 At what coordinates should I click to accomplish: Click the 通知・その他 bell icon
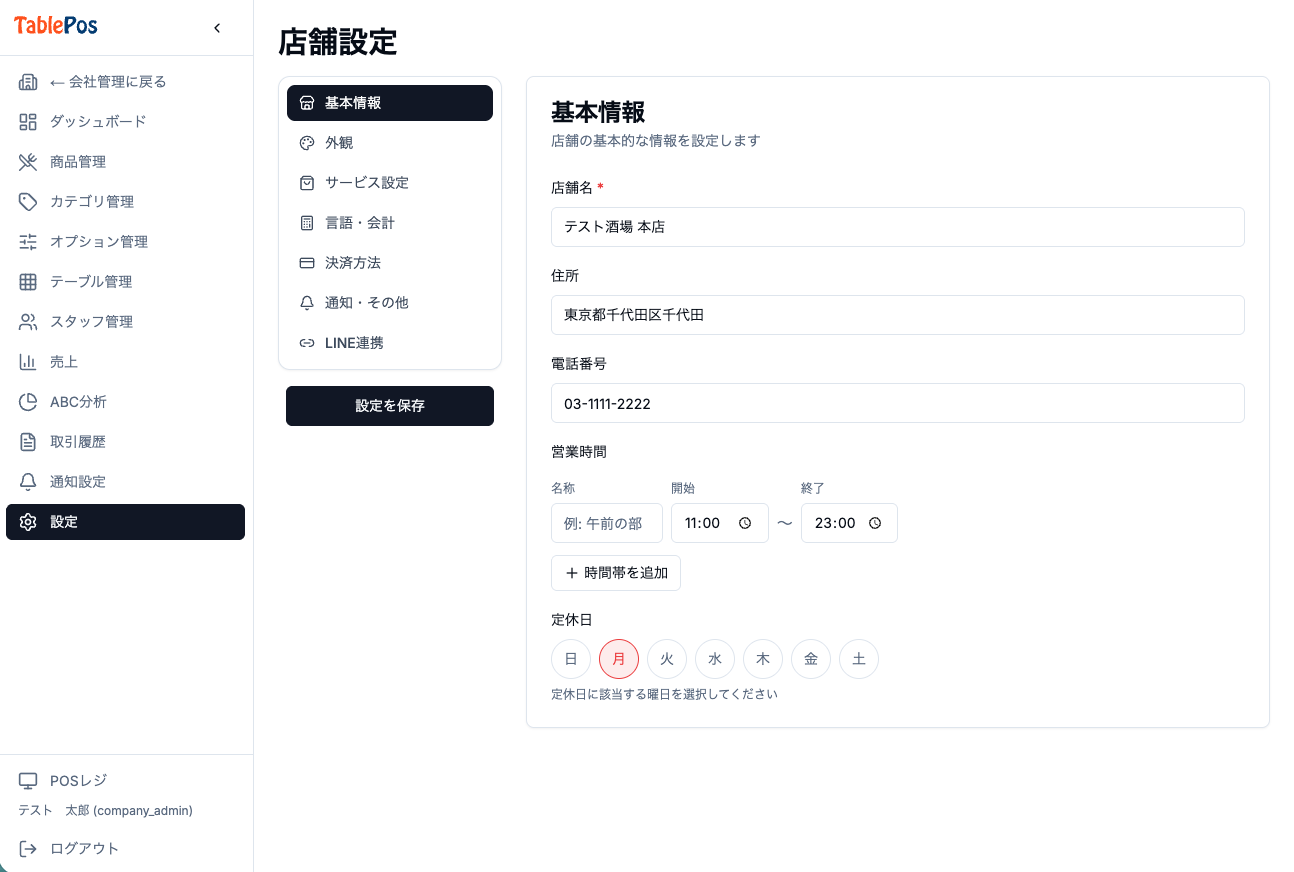pos(307,303)
